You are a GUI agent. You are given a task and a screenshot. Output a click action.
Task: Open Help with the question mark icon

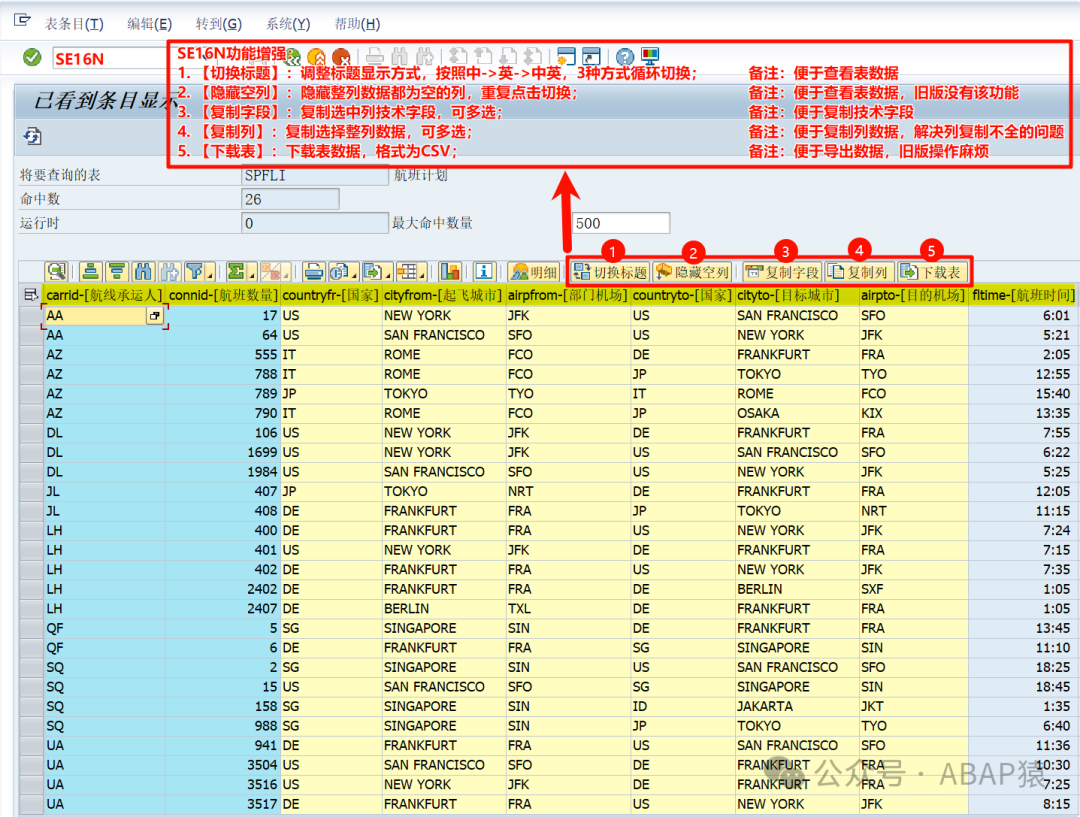pos(625,56)
